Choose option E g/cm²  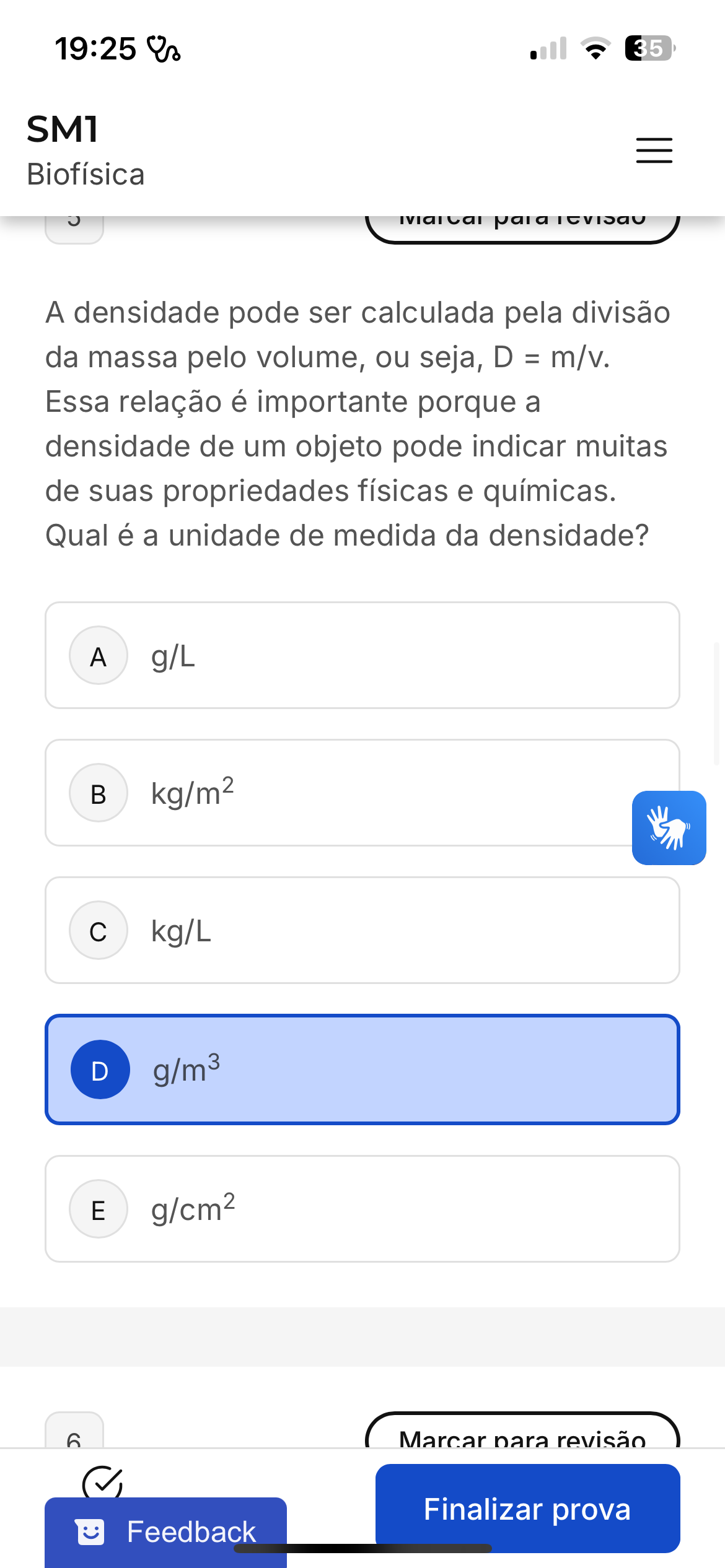click(x=362, y=1208)
